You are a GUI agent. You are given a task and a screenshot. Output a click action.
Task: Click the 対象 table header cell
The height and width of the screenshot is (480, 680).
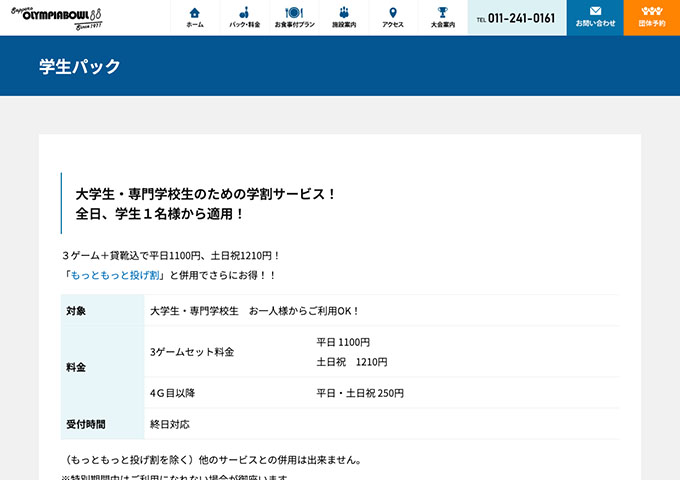102,310
